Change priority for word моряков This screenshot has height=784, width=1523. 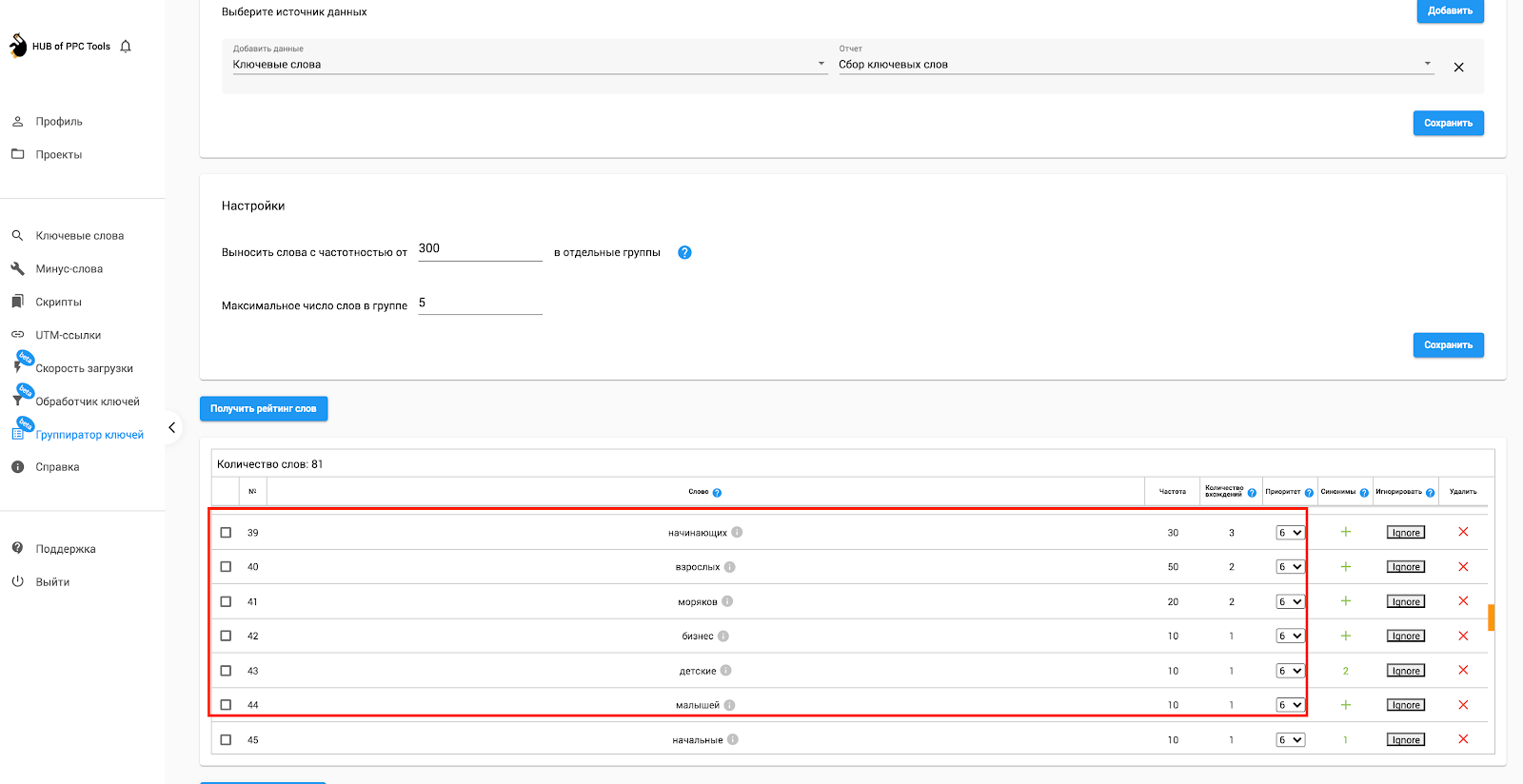pos(1290,601)
